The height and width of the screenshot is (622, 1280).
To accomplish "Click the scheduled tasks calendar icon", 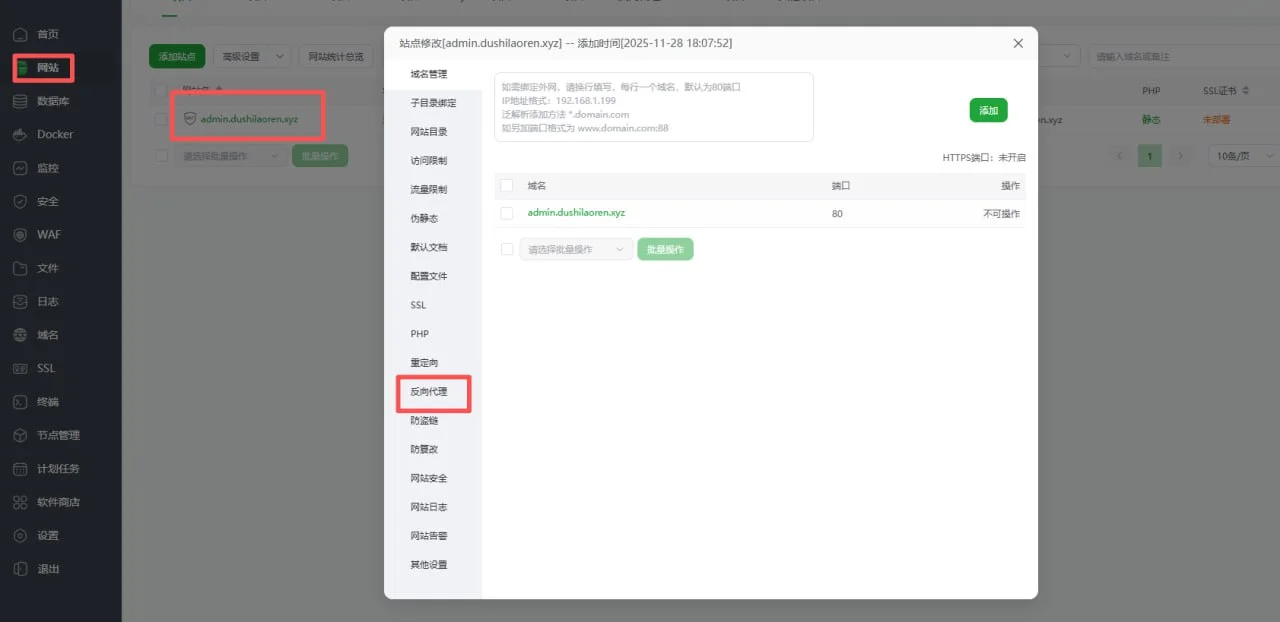I will (x=20, y=469).
